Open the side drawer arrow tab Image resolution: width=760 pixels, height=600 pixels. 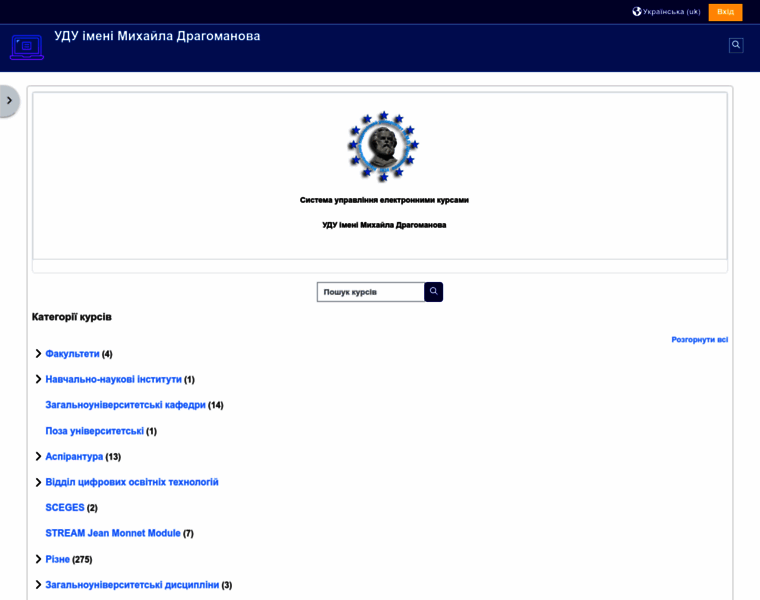tap(9, 101)
